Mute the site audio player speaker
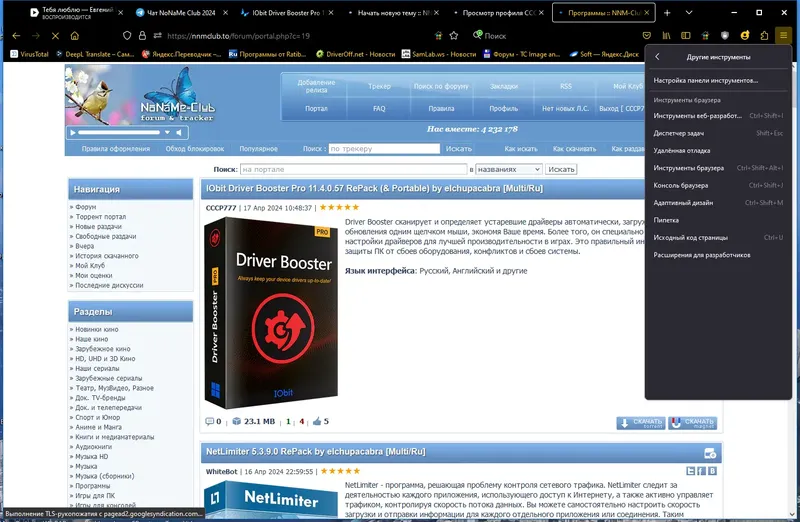Image resolution: width=800 pixels, height=522 pixels. (x=179, y=133)
